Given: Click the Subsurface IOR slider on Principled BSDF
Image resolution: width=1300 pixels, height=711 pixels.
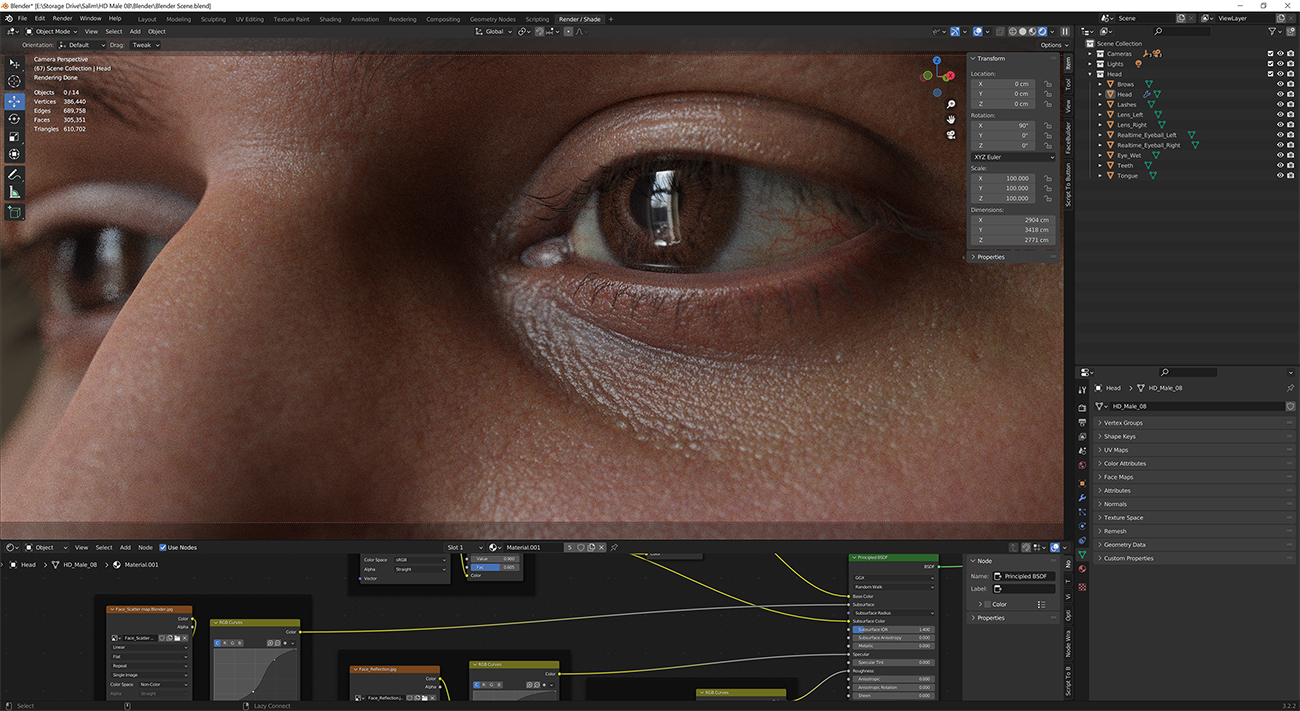Looking at the screenshot, I should [x=893, y=628].
